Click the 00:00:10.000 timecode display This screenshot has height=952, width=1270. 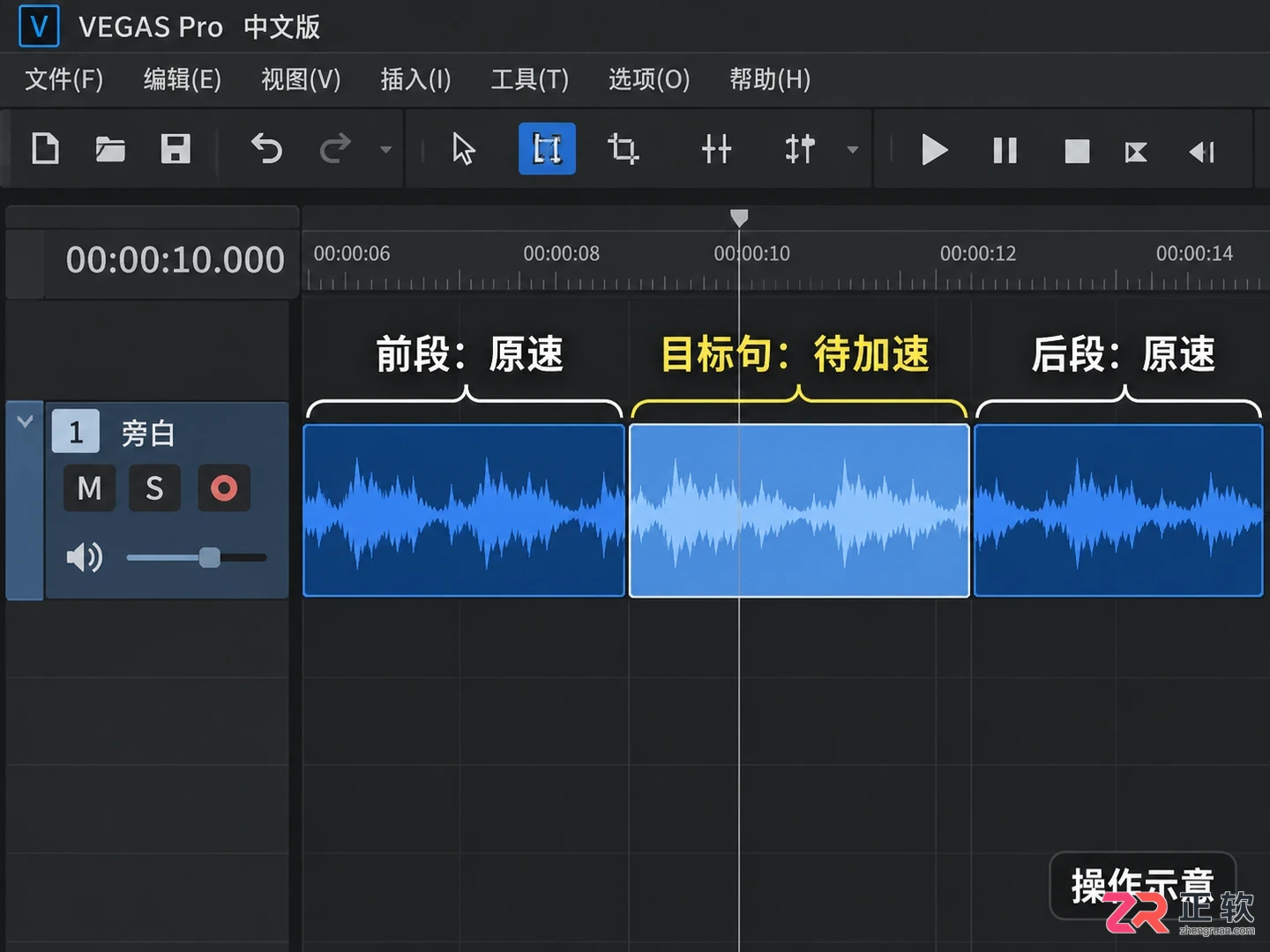coord(175,260)
